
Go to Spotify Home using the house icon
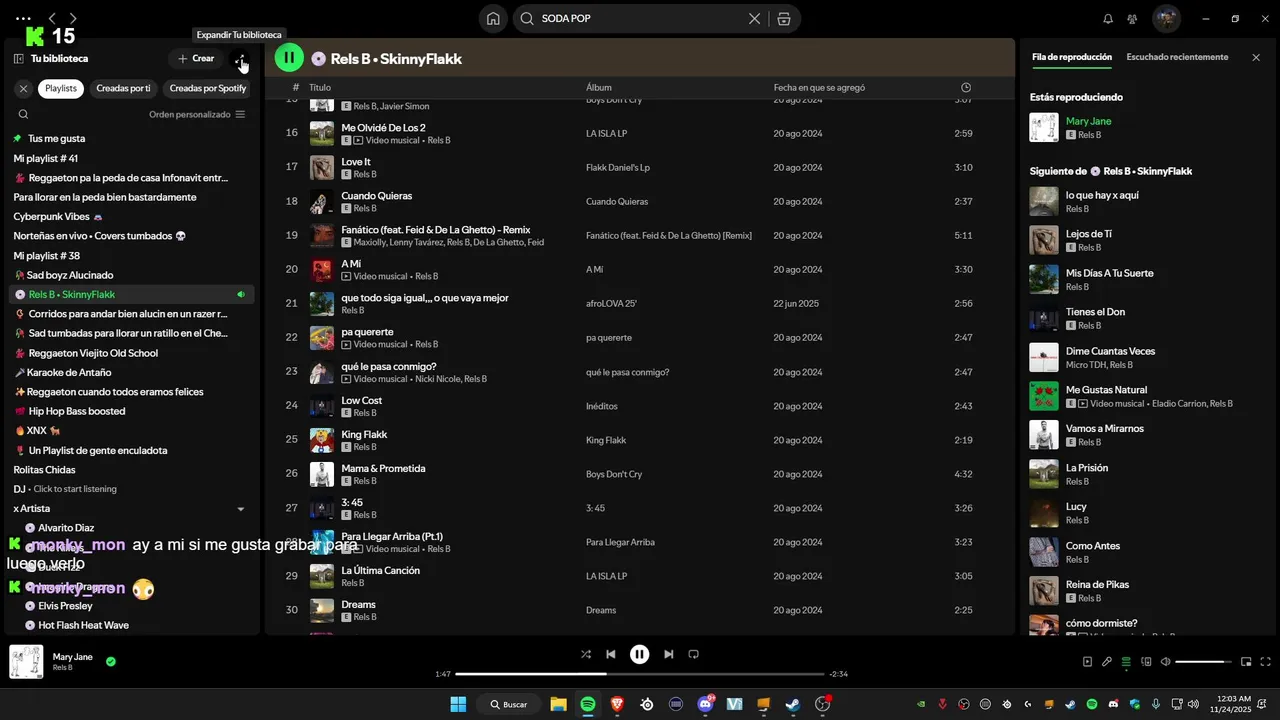493,18
